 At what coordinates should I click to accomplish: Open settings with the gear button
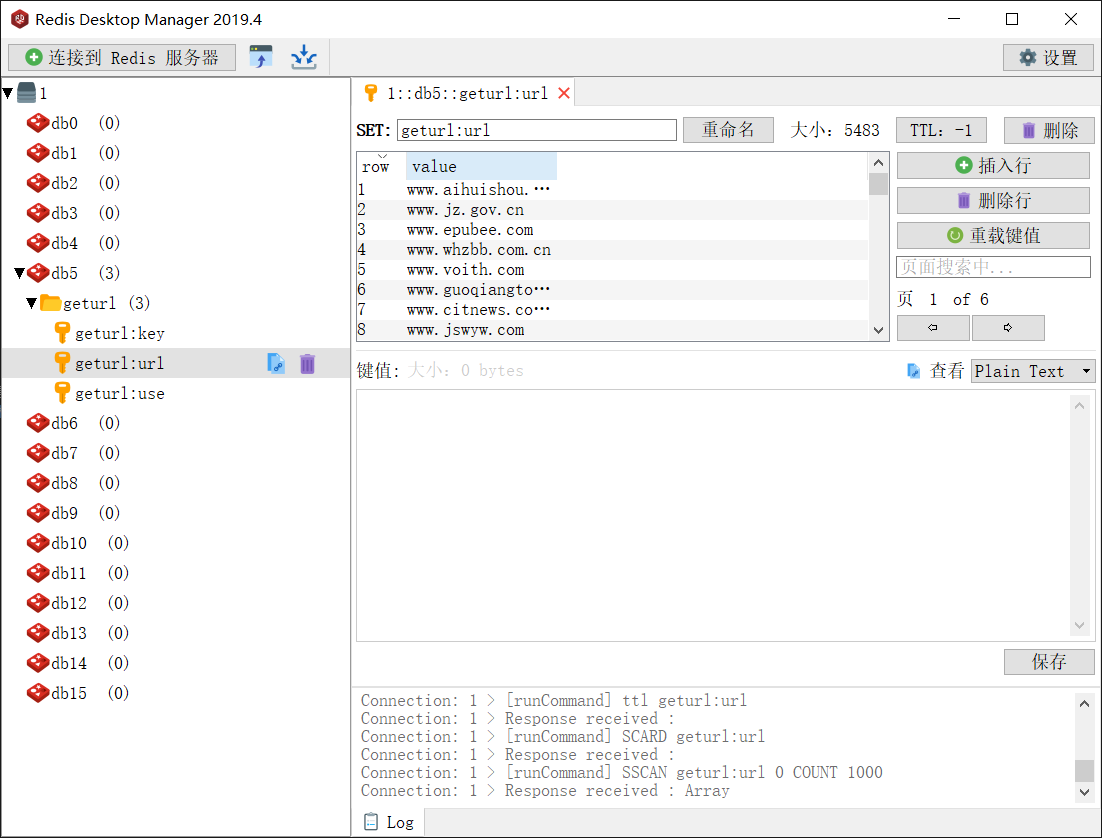click(x=1048, y=58)
